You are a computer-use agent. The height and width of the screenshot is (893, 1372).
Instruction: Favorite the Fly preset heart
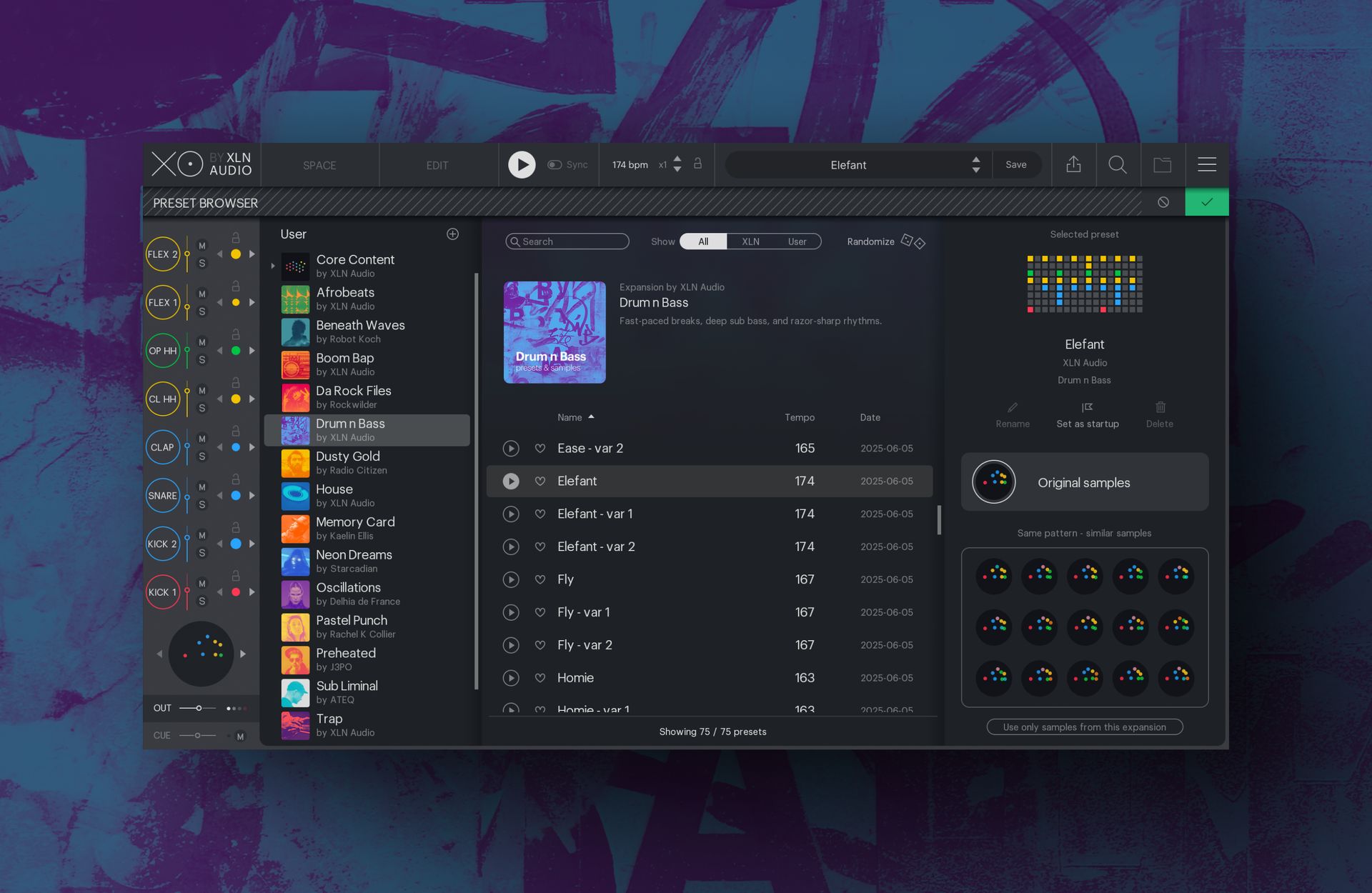pos(540,579)
